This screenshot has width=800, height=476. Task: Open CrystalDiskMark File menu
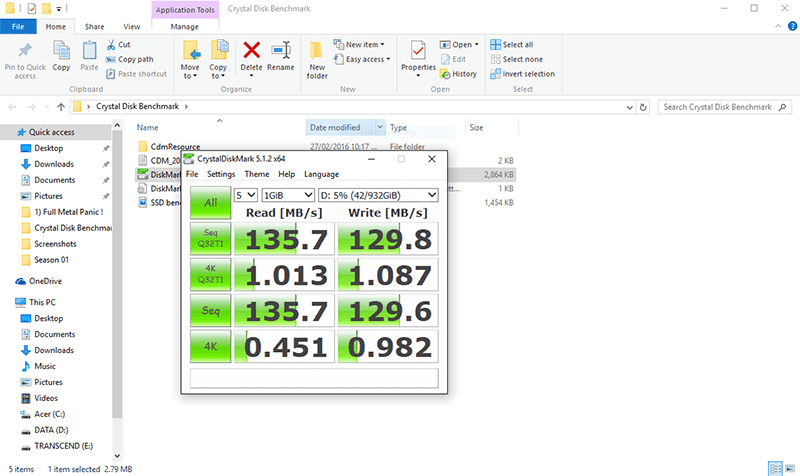coord(192,174)
